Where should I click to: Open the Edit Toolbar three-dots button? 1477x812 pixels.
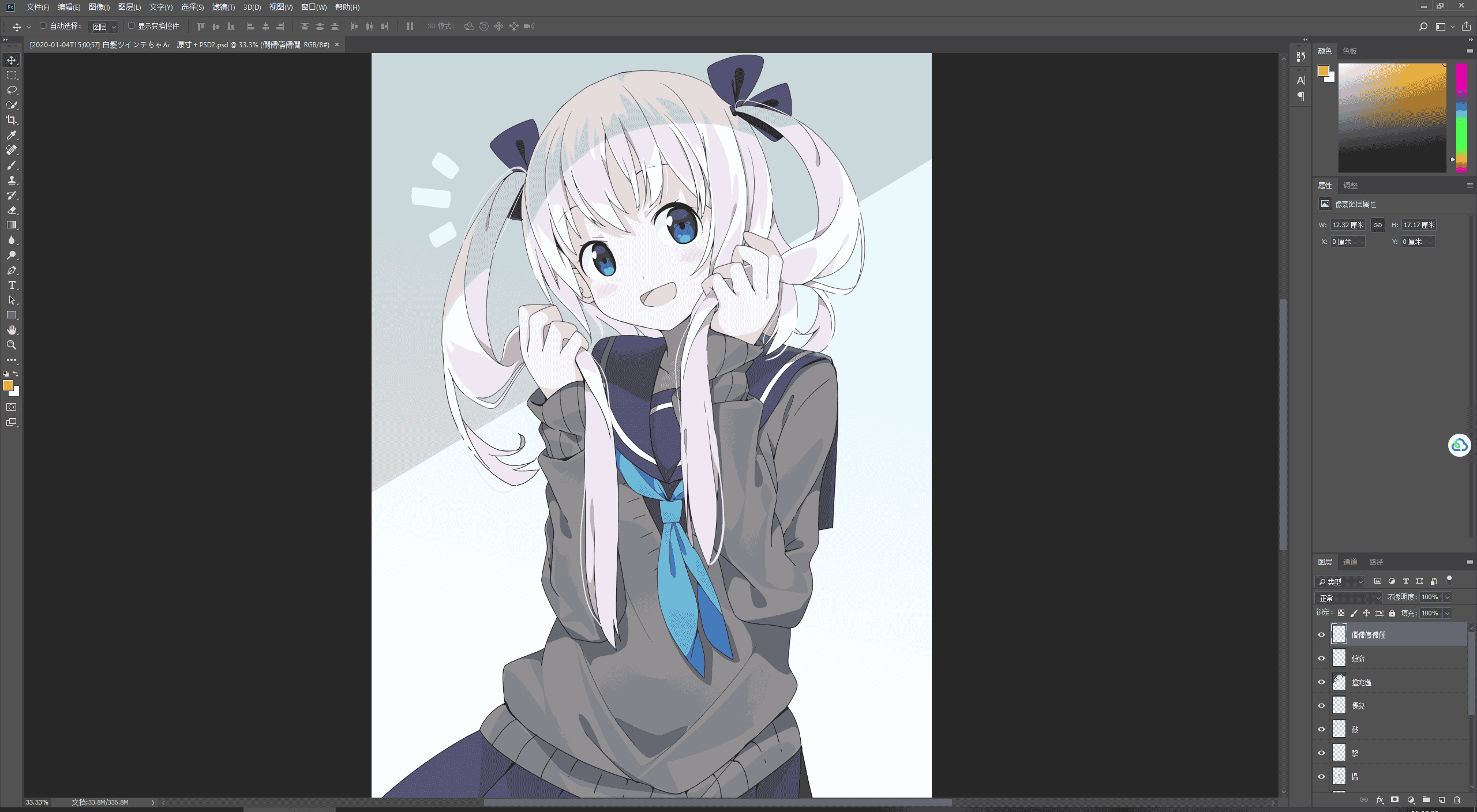(12, 360)
